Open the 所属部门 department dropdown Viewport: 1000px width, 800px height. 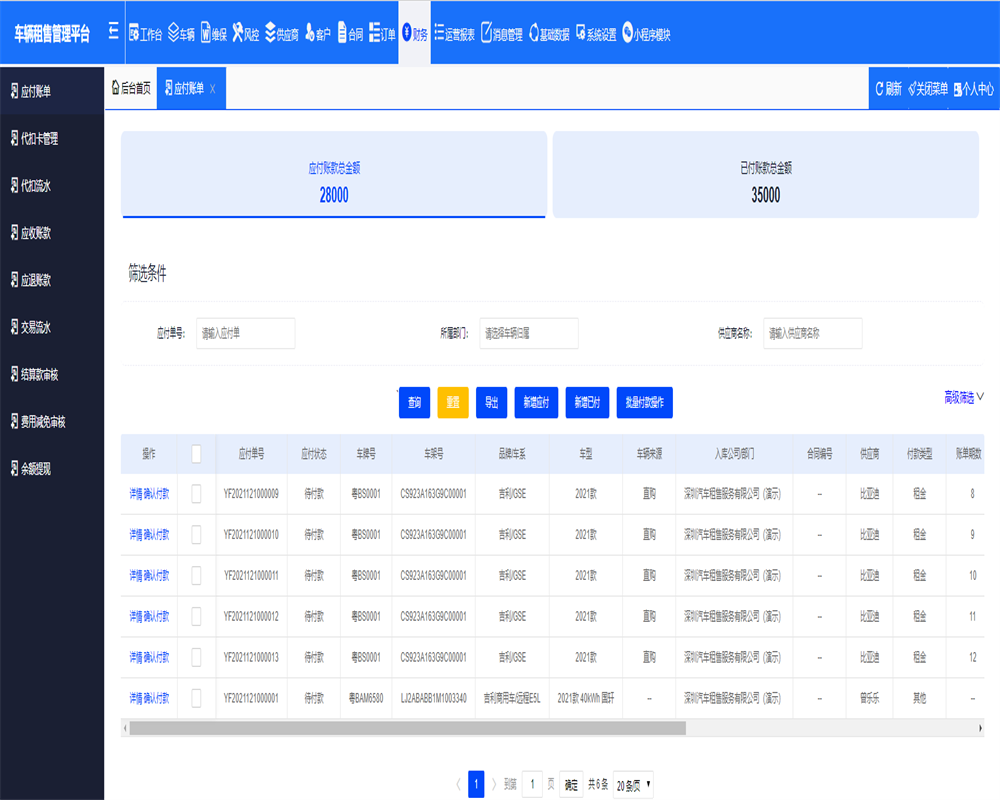529,334
